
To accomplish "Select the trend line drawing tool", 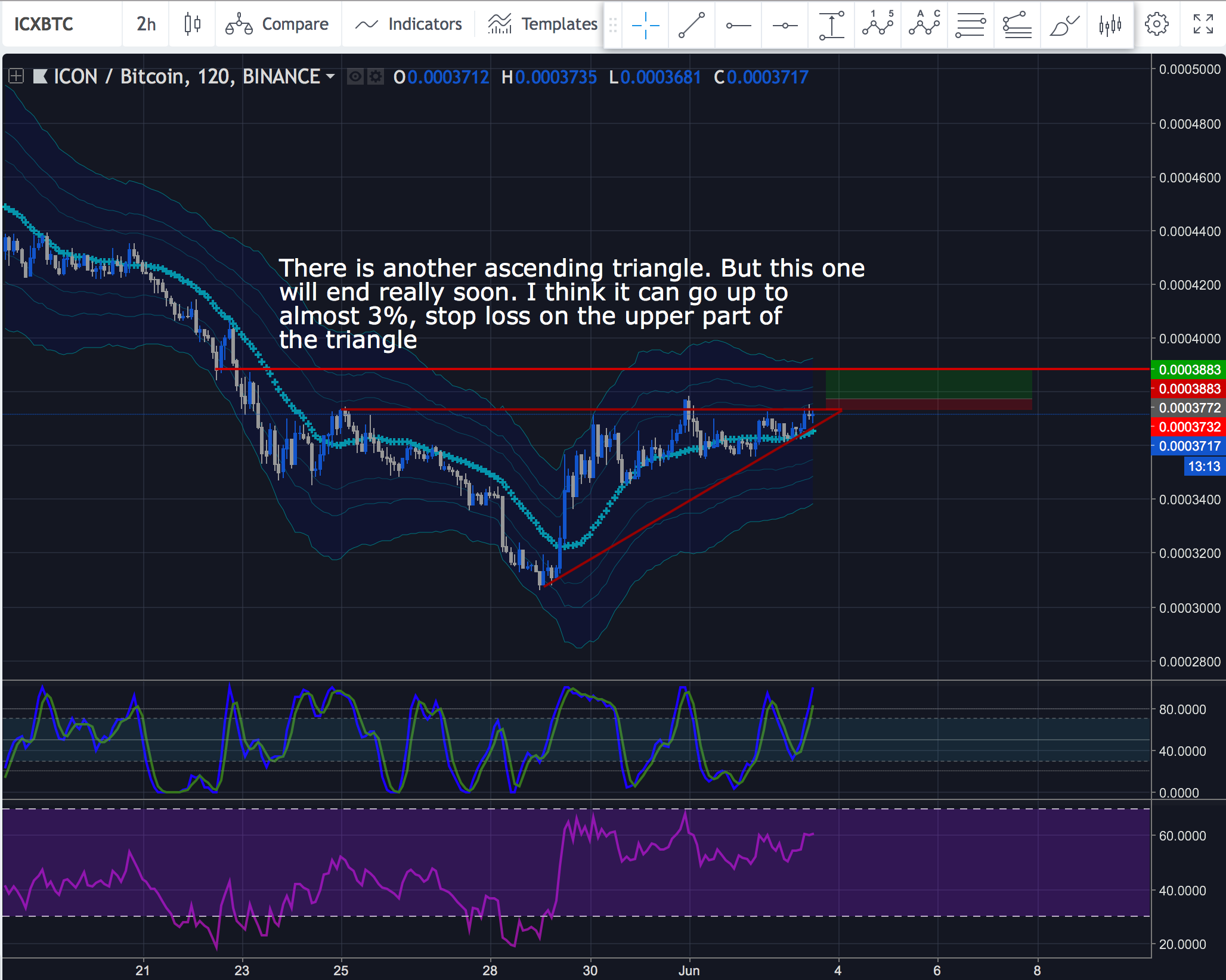I will click(x=692, y=25).
